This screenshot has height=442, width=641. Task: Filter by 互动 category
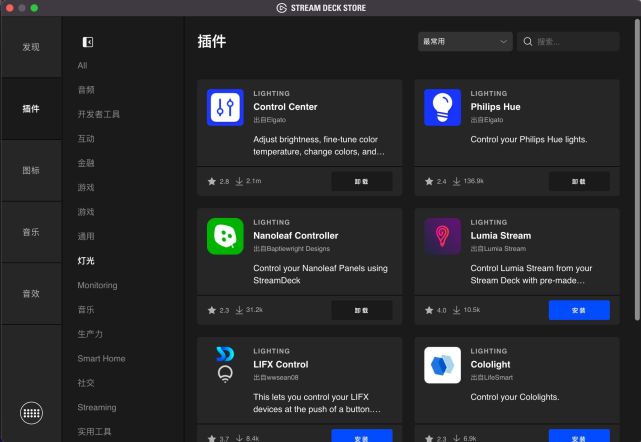click(x=86, y=139)
